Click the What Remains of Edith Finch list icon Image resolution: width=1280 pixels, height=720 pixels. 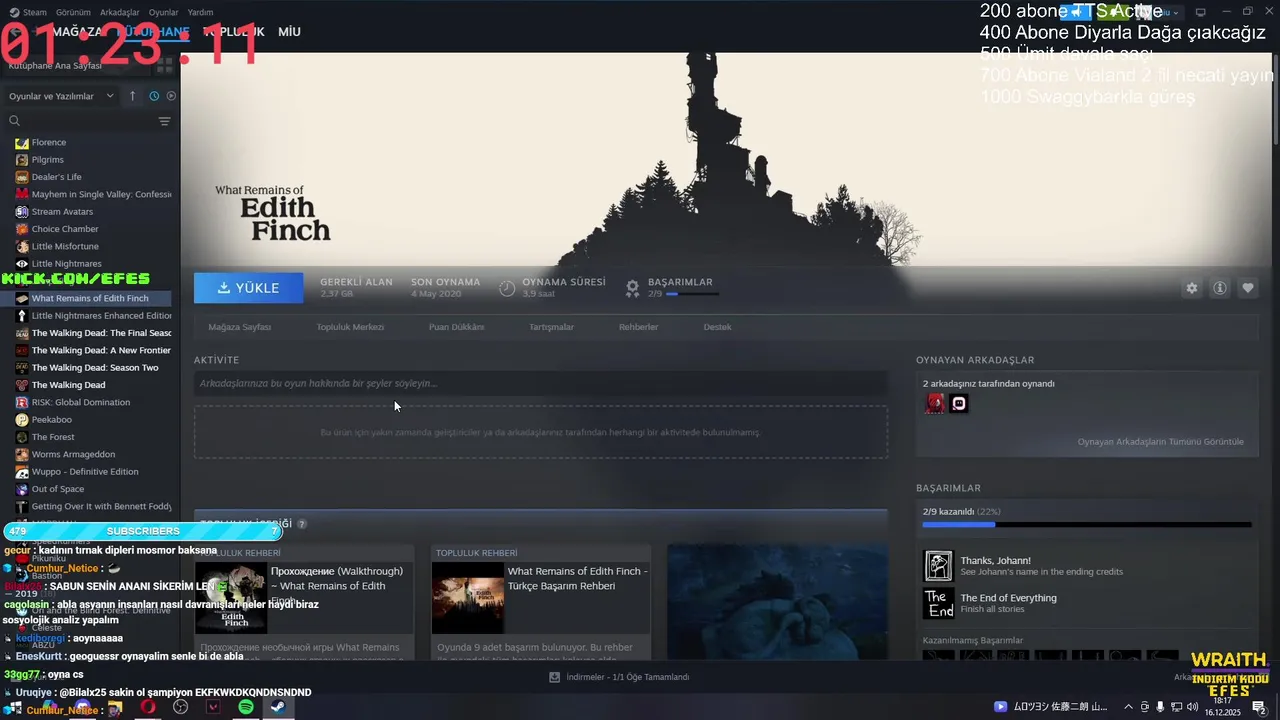22,298
